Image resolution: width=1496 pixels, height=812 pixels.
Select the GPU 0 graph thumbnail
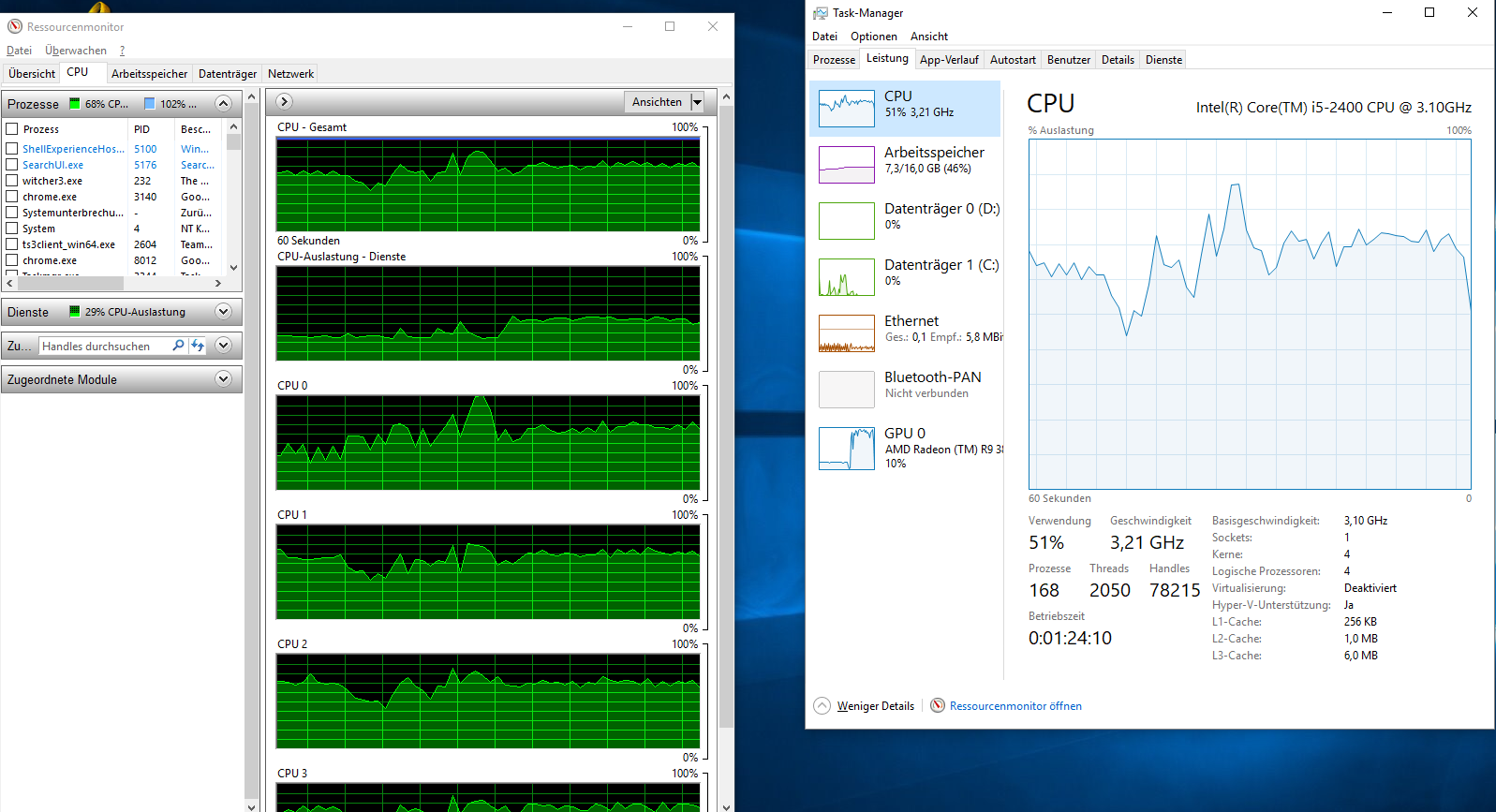tap(847, 449)
